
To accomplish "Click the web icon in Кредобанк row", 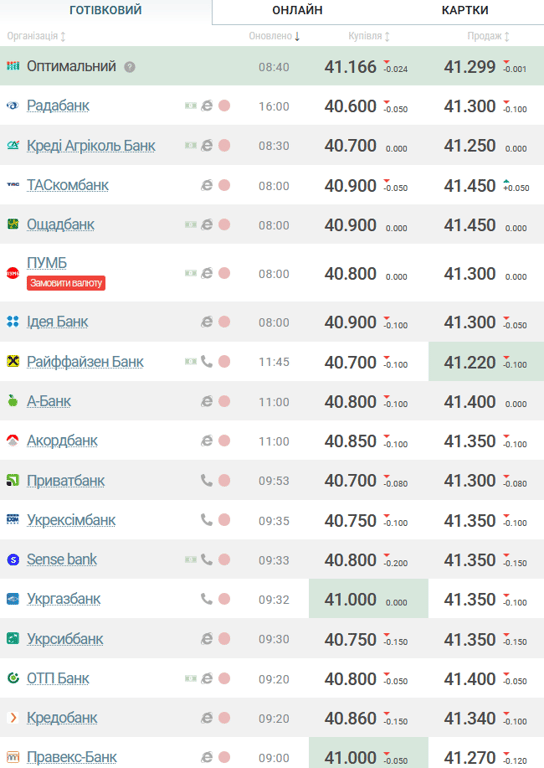I will [207, 718].
